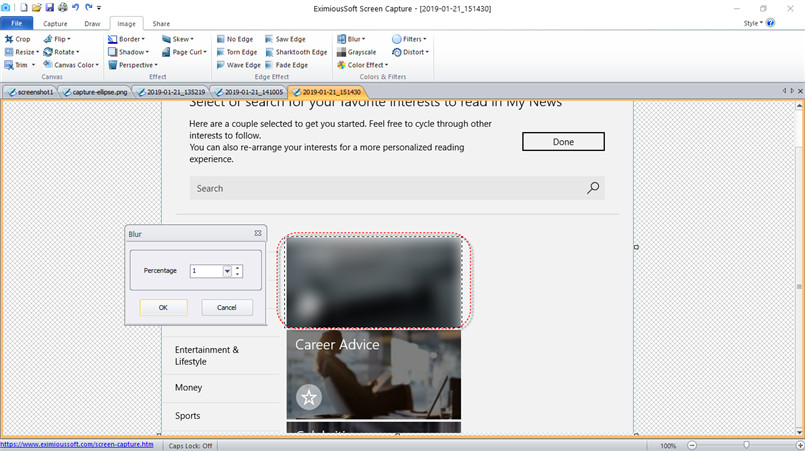Open the Resize tool
Viewport: 805px width, 451px height.
22,52
